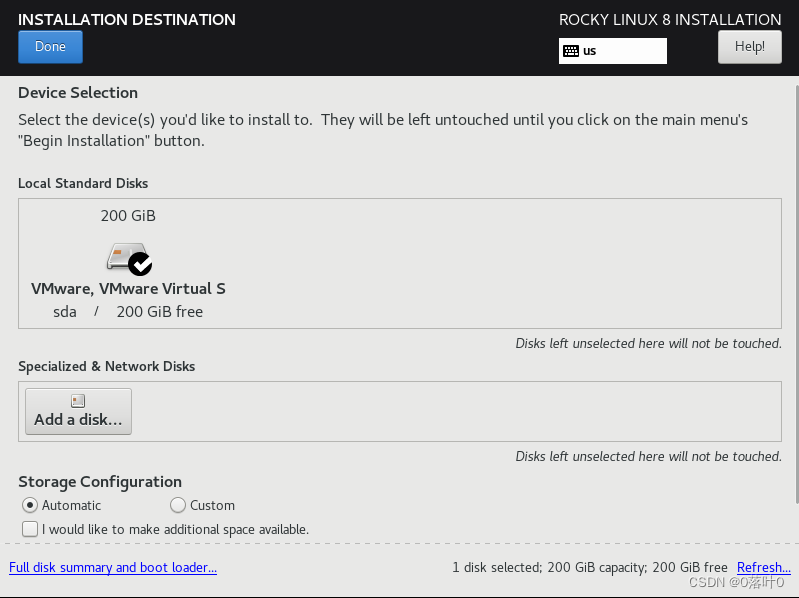
Task: Click the Storage Configuration heading
Action: point(100,482)
